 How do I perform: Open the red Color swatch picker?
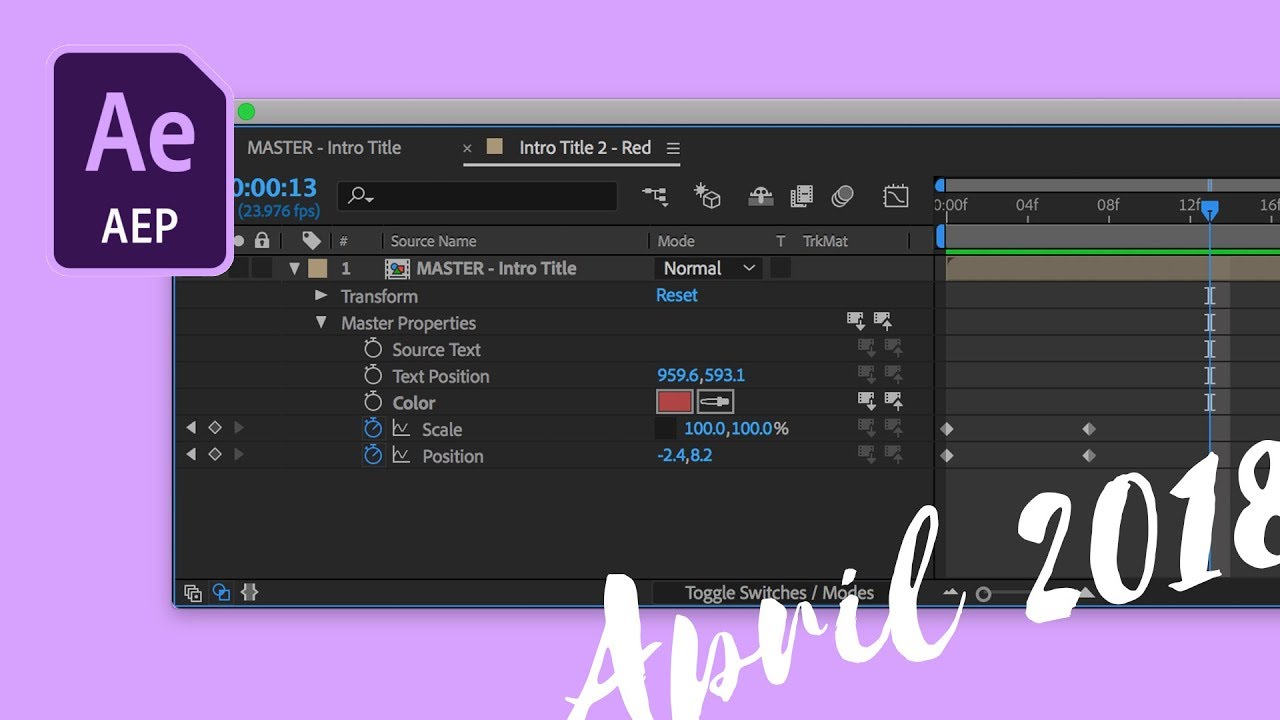tap(675, 402)
